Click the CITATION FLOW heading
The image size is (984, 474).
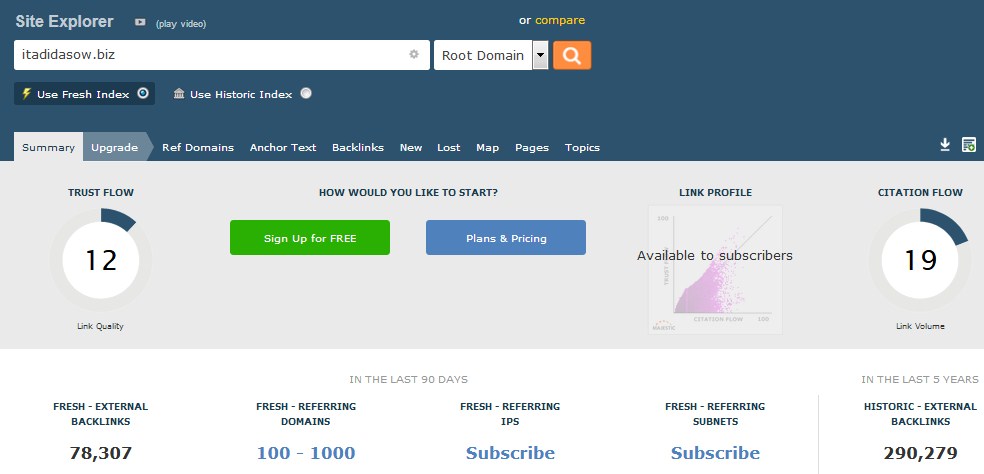(920, 193)
